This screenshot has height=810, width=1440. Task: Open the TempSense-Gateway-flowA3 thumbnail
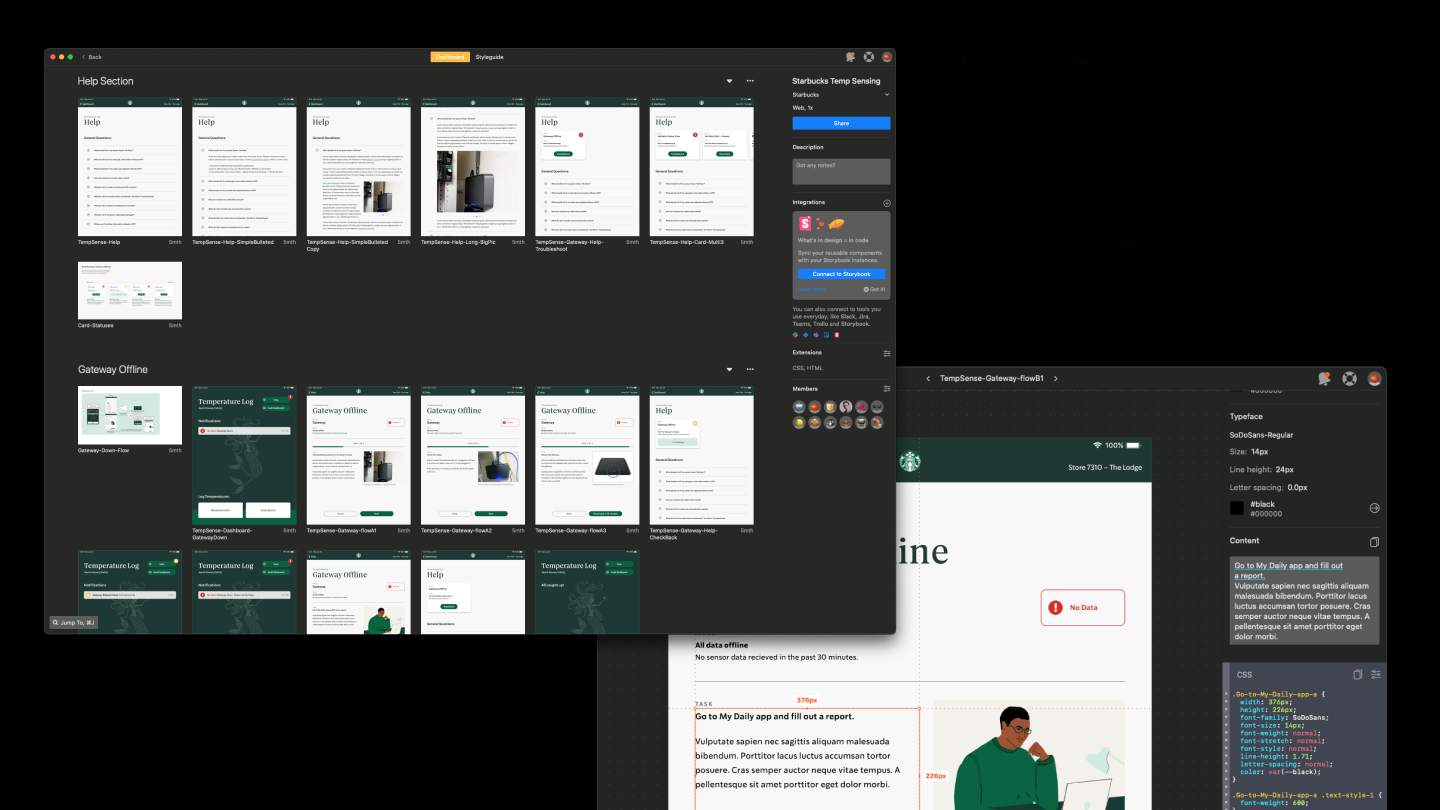click(587, 456)
